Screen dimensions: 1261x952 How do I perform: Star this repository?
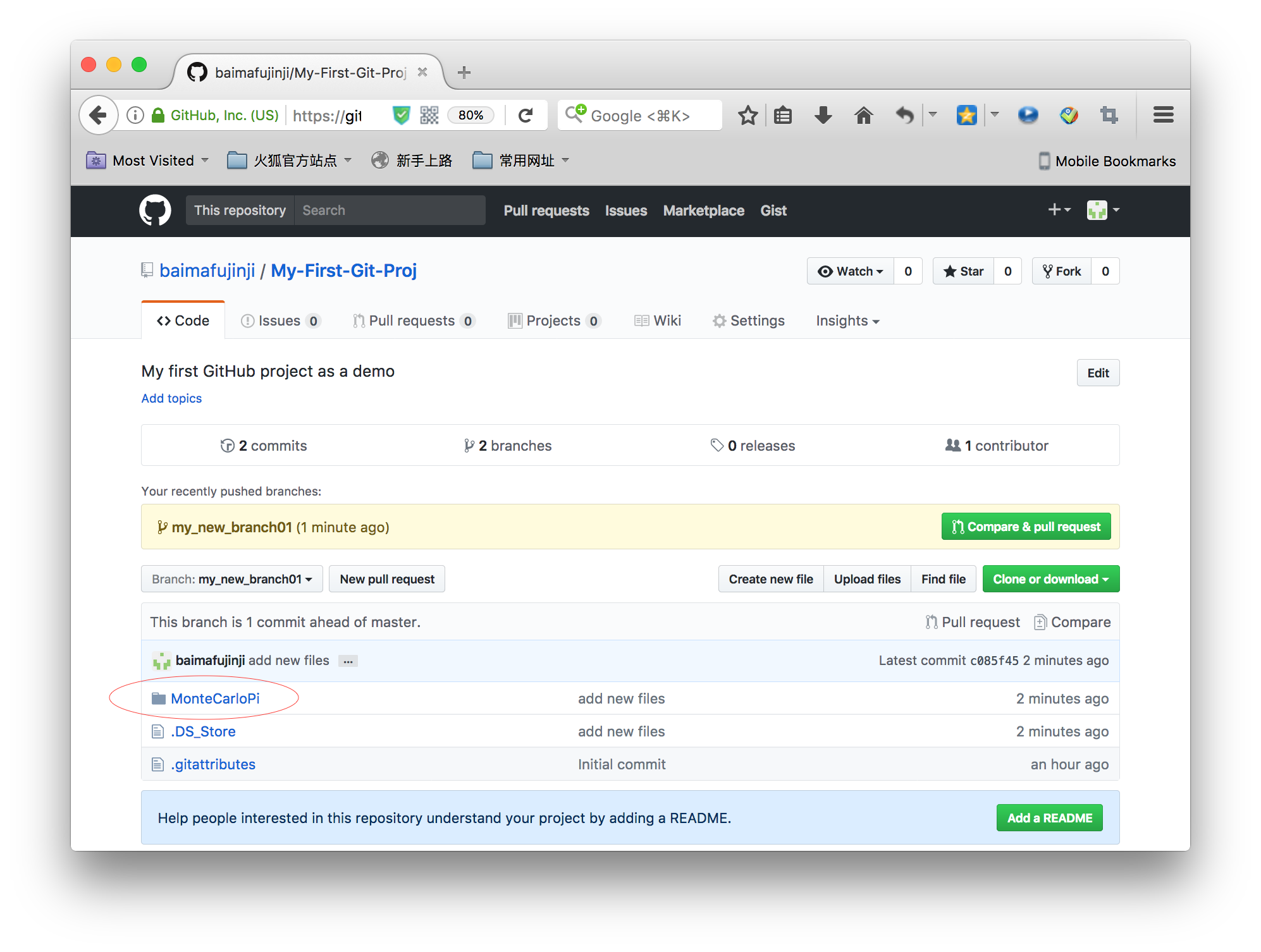[963, 271]
